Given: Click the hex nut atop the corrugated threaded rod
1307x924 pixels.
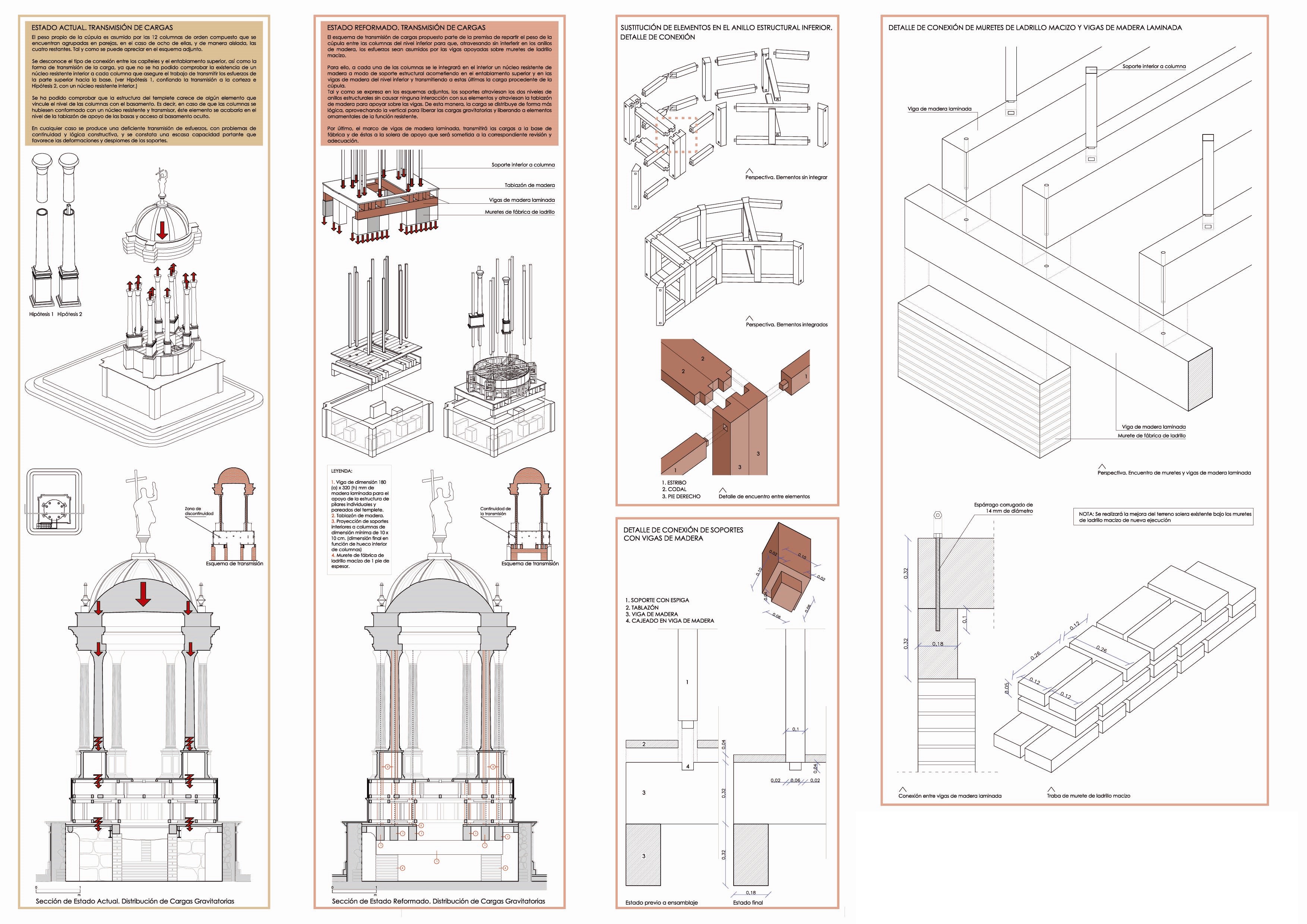Looking at the screenshot, I should pyautogui.click(x=937, y=516).
